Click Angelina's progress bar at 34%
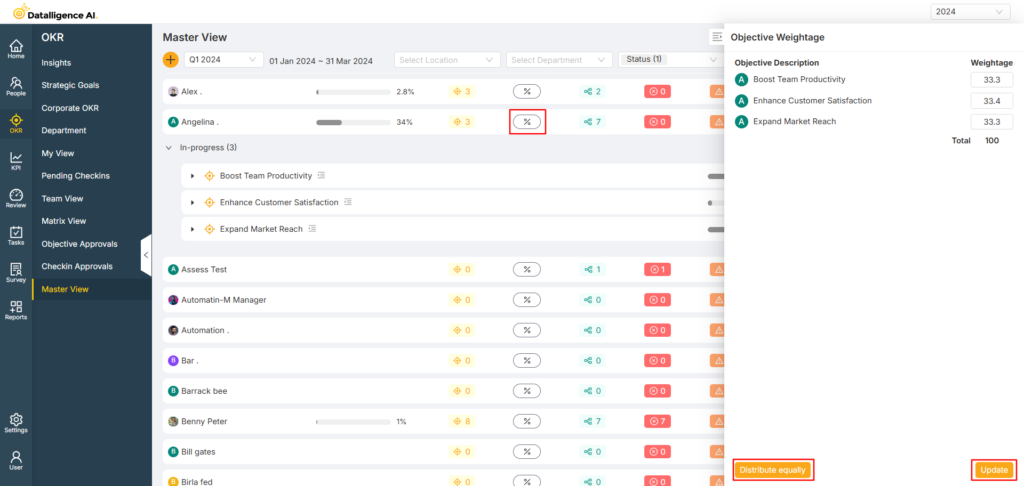This screenshot has width=1024, height=486. click(x=353, y=122)
